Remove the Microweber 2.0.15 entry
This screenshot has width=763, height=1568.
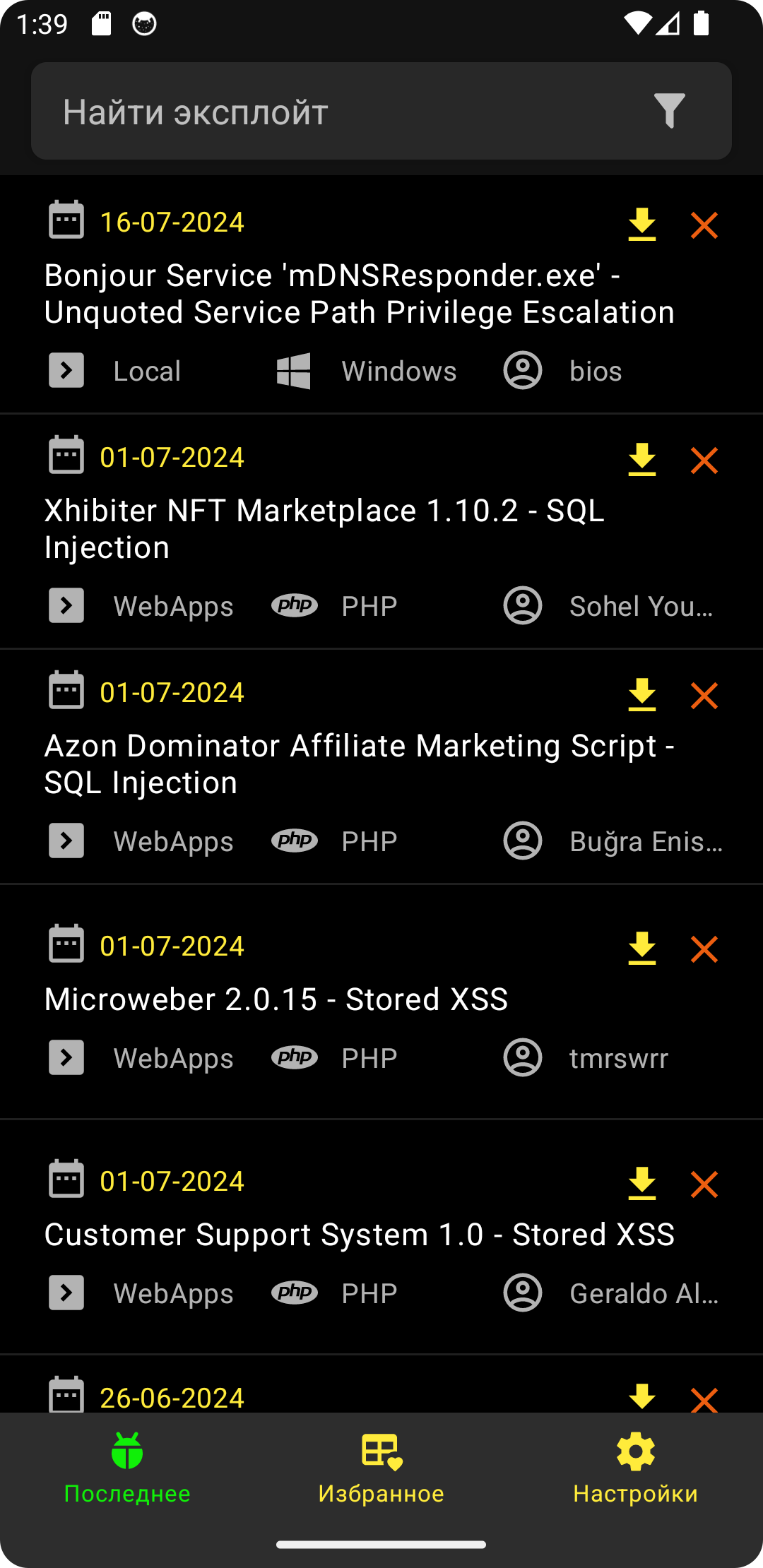click(x=704, y=950)
